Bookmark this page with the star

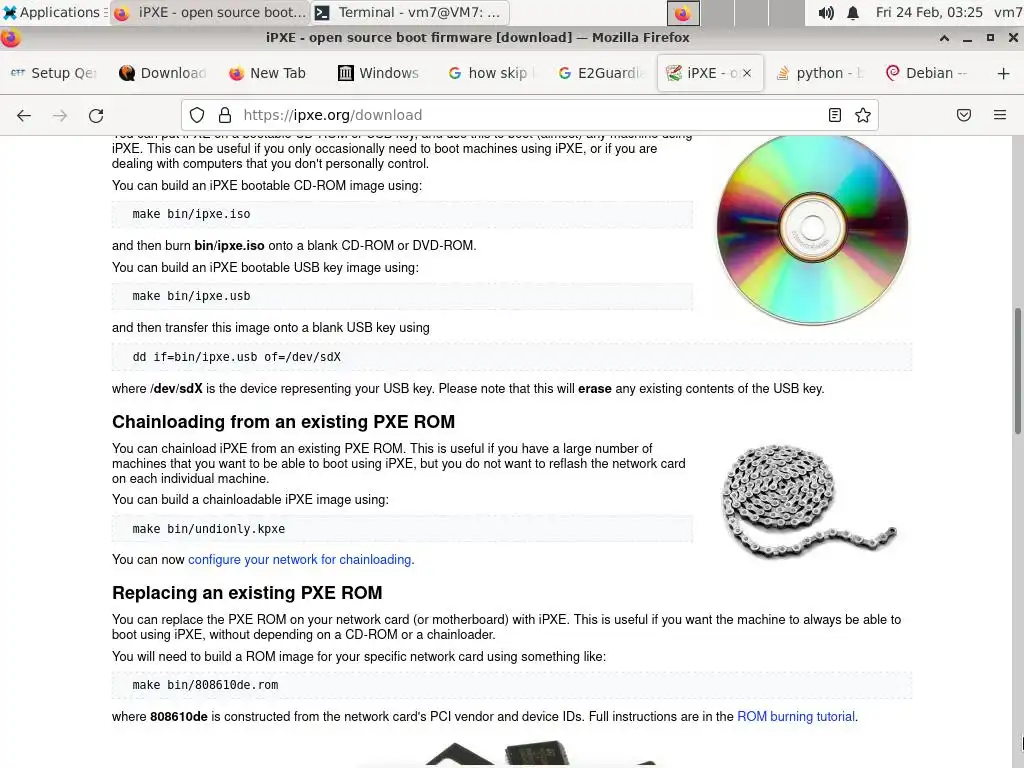coord(863,116)
